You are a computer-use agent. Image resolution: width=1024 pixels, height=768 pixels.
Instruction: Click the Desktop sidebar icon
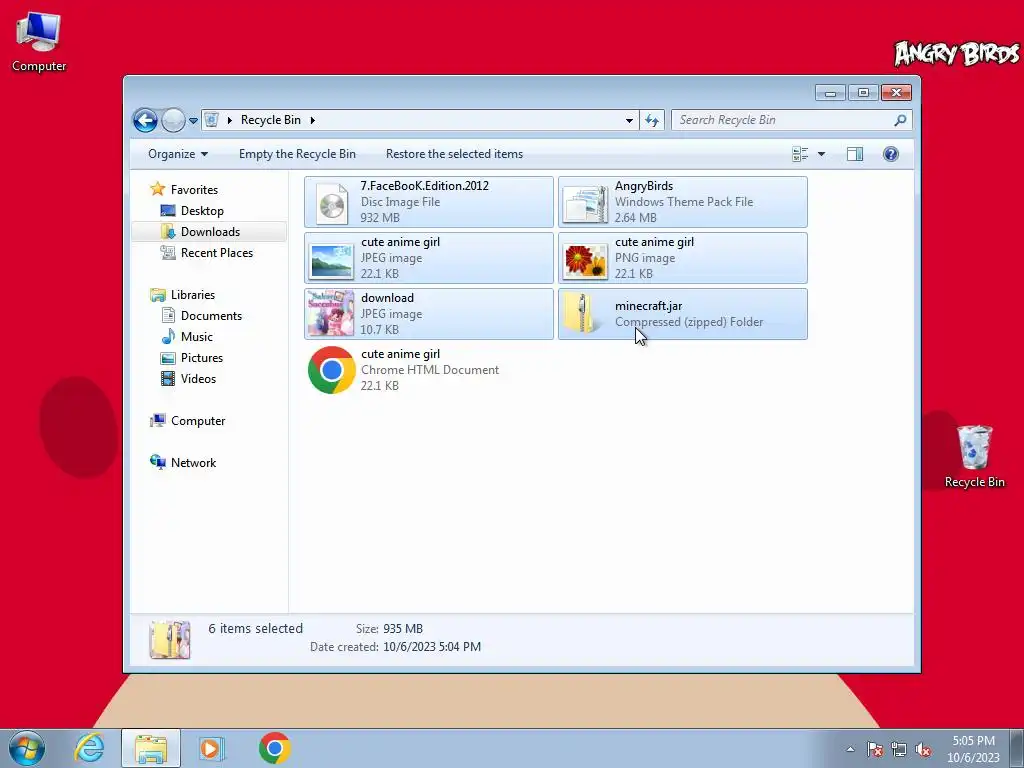[168, 211]
